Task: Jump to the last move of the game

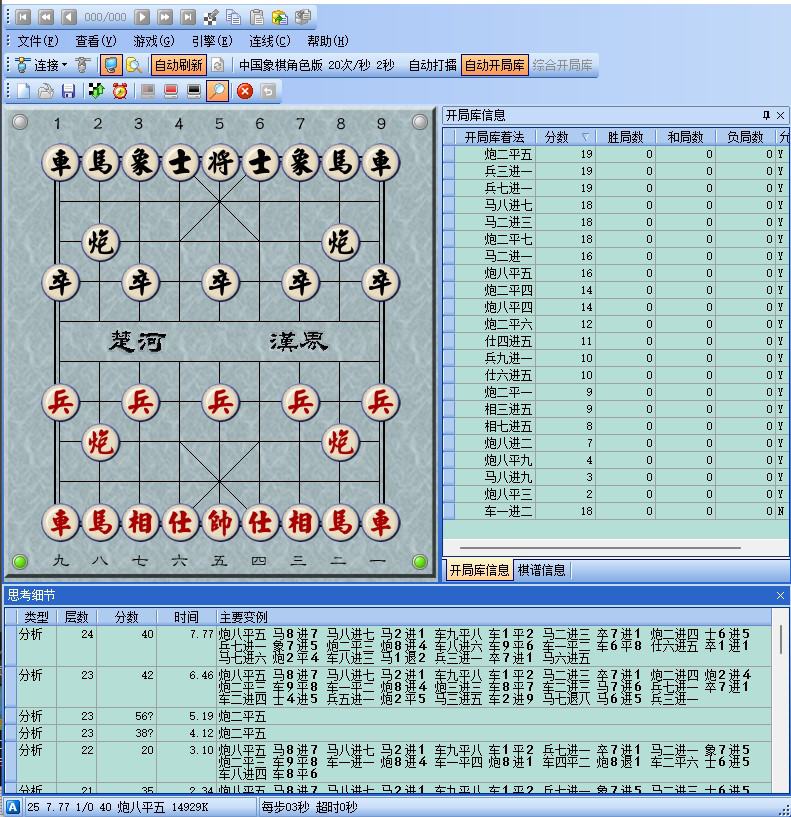Action: pyautogui.click(x=188, y=17)
